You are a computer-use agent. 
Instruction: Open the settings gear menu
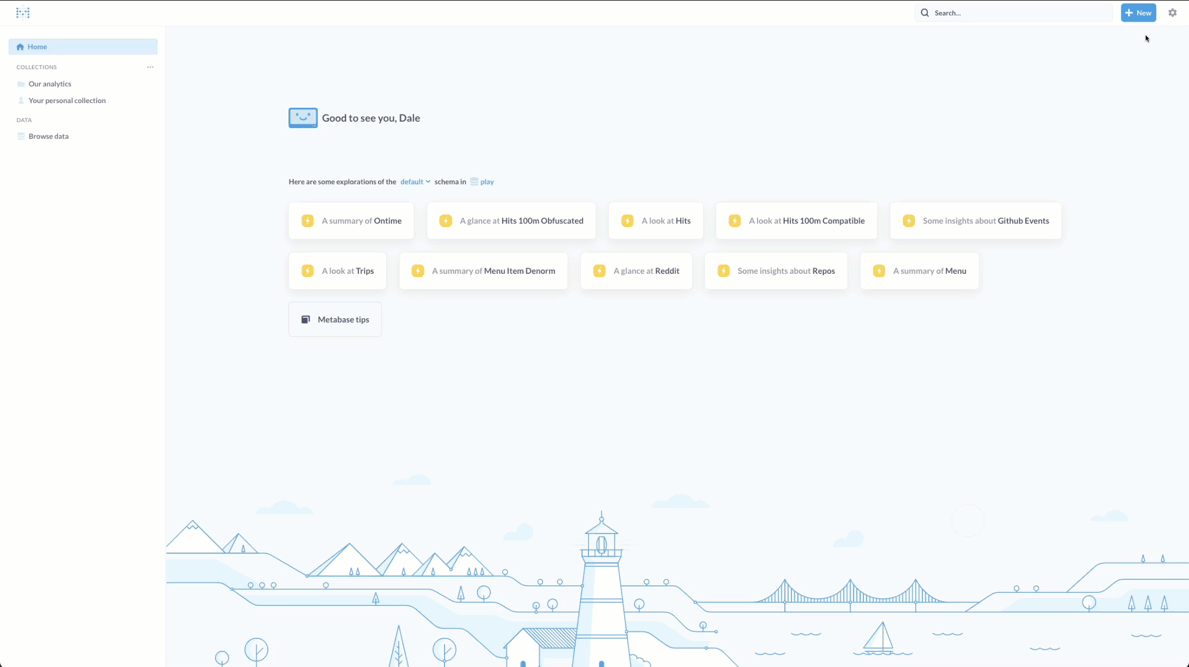pos(1172,13)
